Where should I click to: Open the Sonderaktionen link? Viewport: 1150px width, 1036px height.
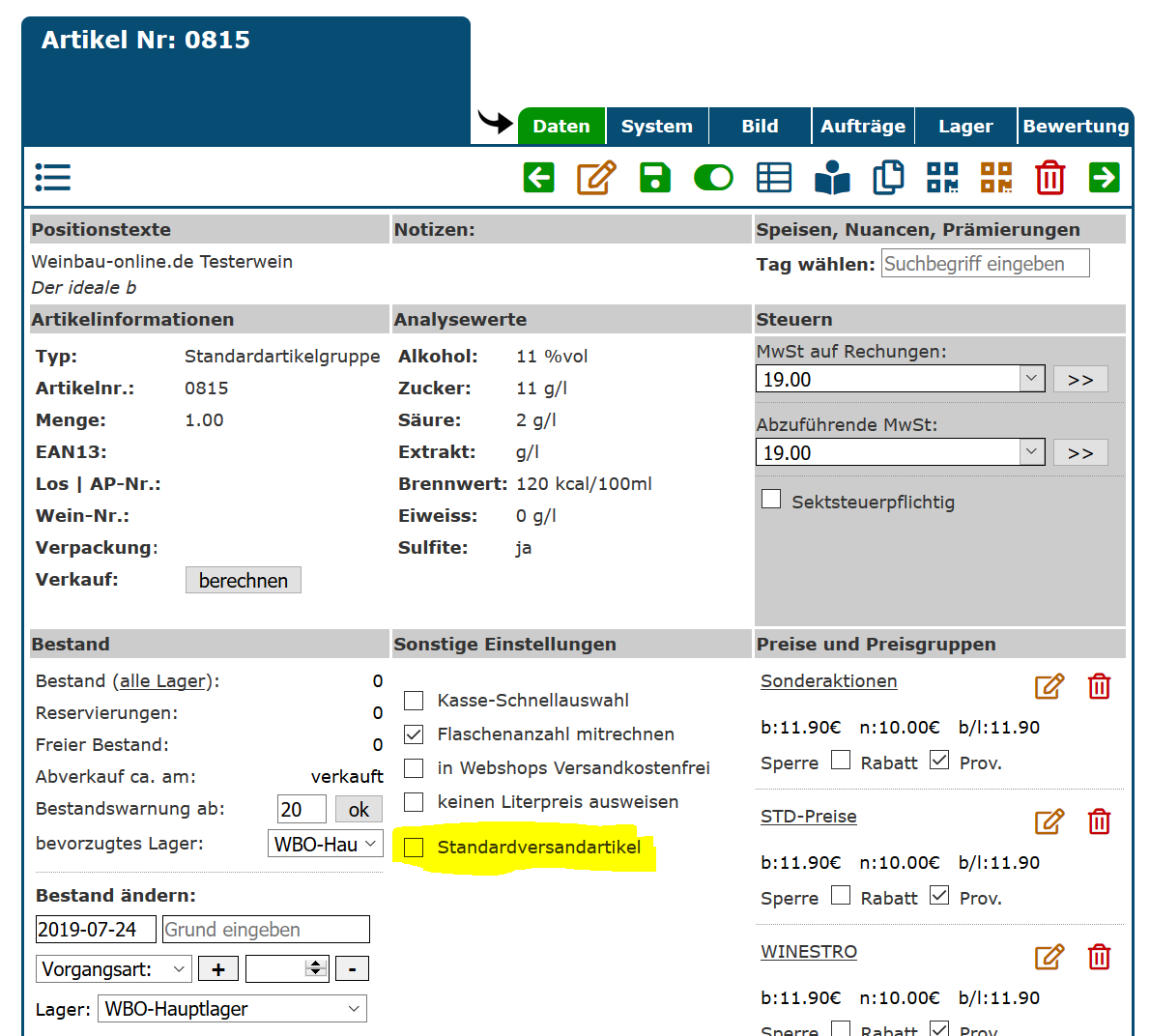click(x=828, y=681)
